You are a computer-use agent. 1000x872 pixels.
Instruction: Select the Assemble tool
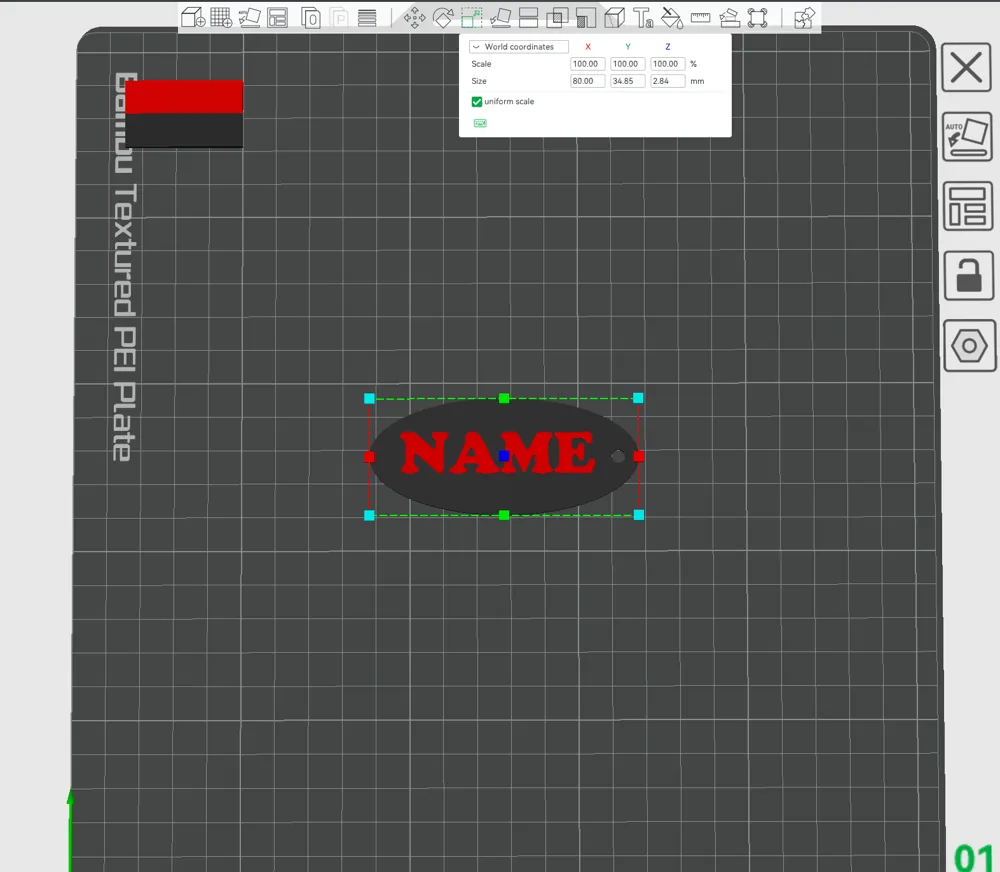click(729, 17)
